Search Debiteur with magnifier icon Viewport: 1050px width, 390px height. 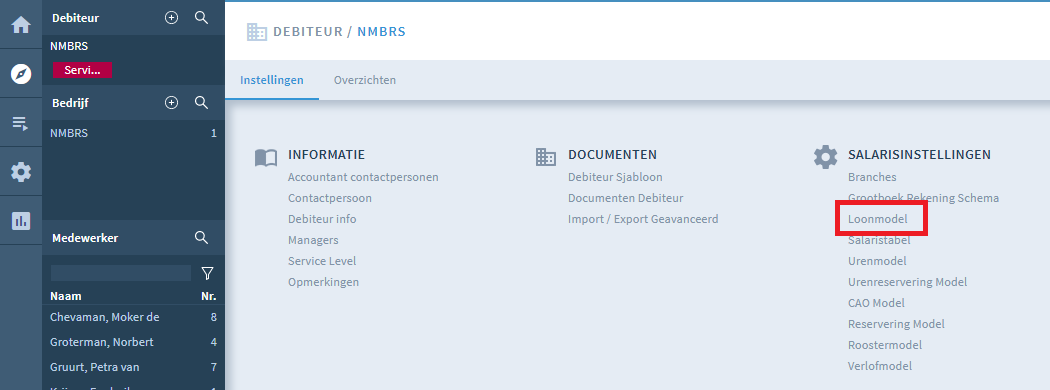[x=201, y=18]
